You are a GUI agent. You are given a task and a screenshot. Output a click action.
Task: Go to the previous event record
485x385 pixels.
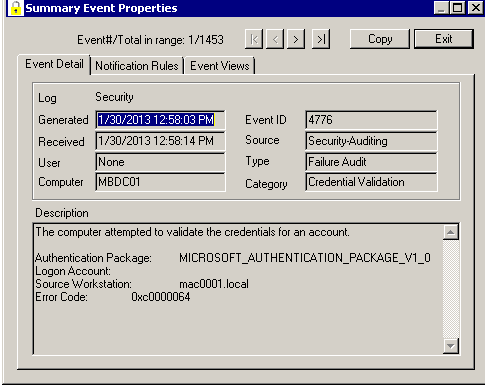[275, 39]
